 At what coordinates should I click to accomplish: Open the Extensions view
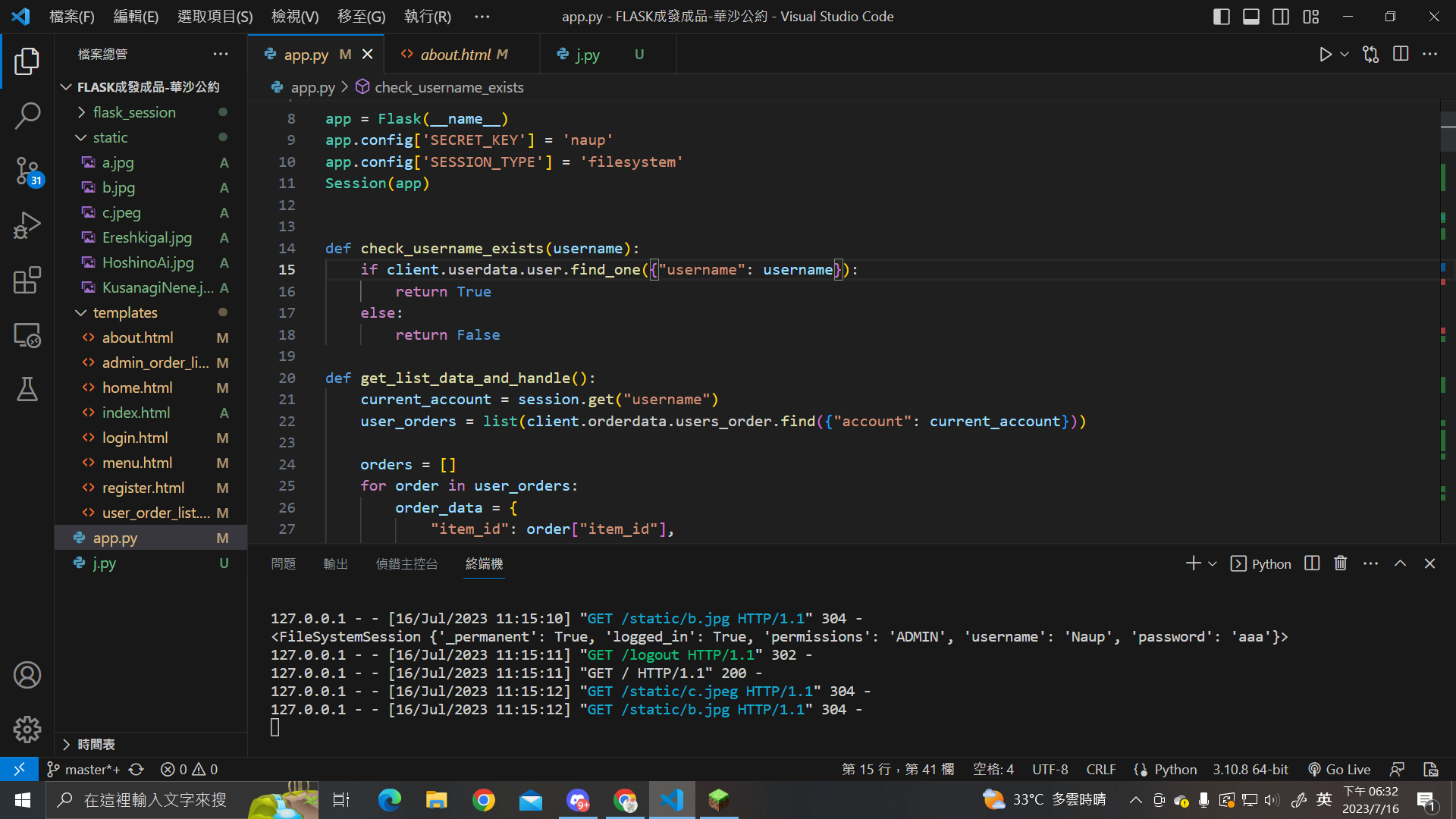27,280
